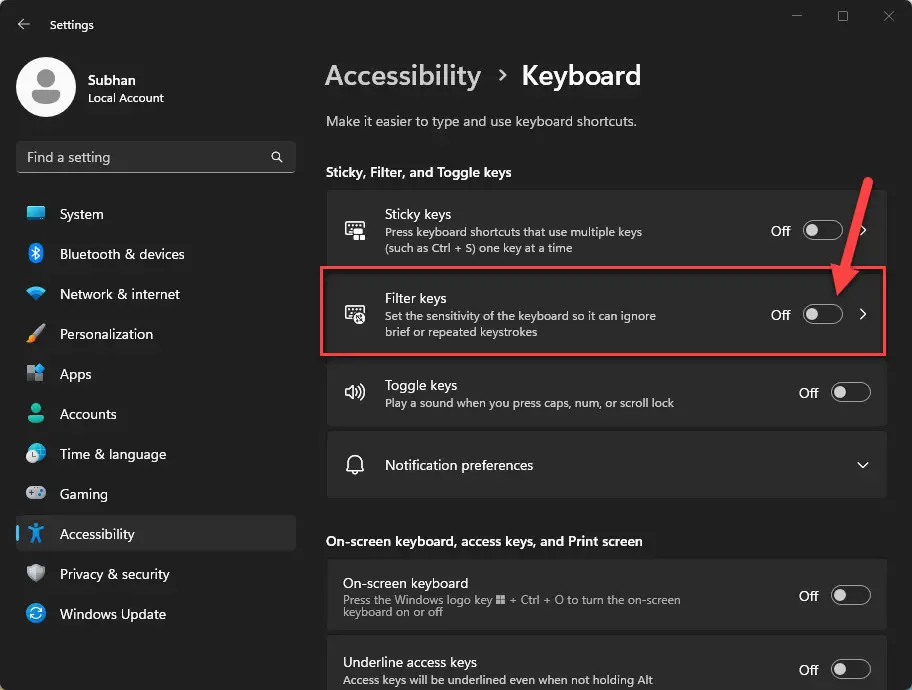Click the Windows Update refresh icon
This screenshot has height=690, width=912.
pyautogui.click(x=36, y=613)
